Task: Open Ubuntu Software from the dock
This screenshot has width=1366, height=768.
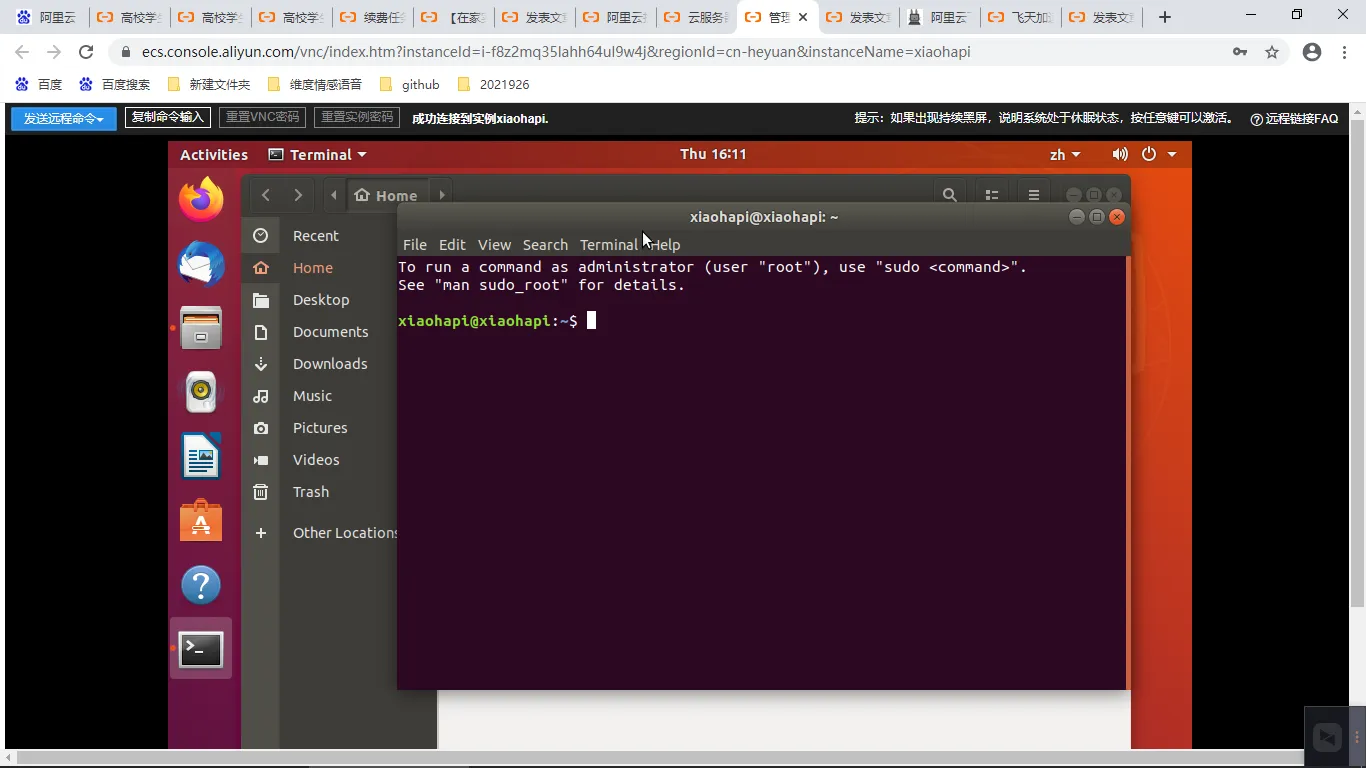Action: click(201, 521)
